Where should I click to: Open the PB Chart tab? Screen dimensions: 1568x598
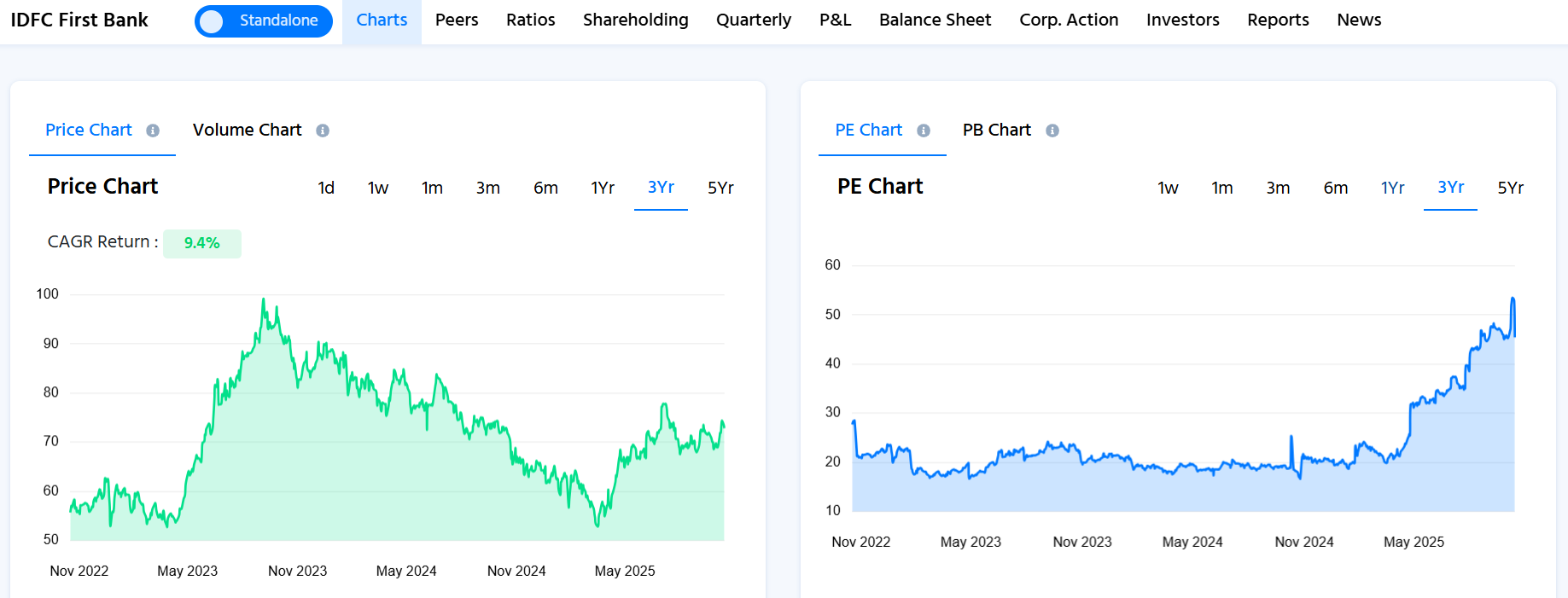pyautogui.click(x=996, y=131)
